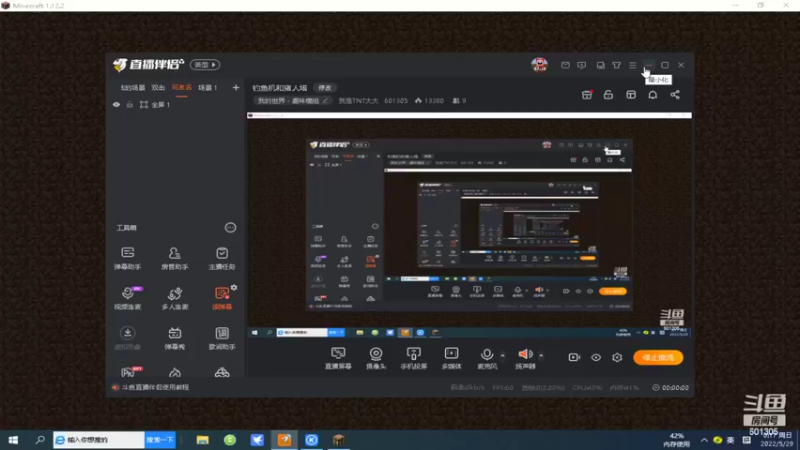Select the orange highlighted toolbox tool

(x=221, y=298)
